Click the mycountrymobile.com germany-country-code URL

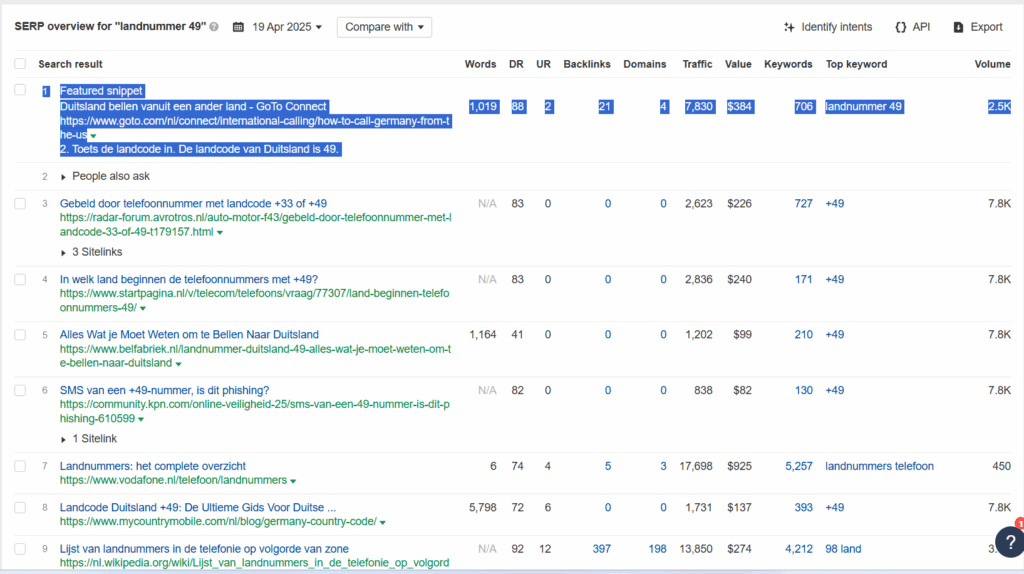coord(218,522)
